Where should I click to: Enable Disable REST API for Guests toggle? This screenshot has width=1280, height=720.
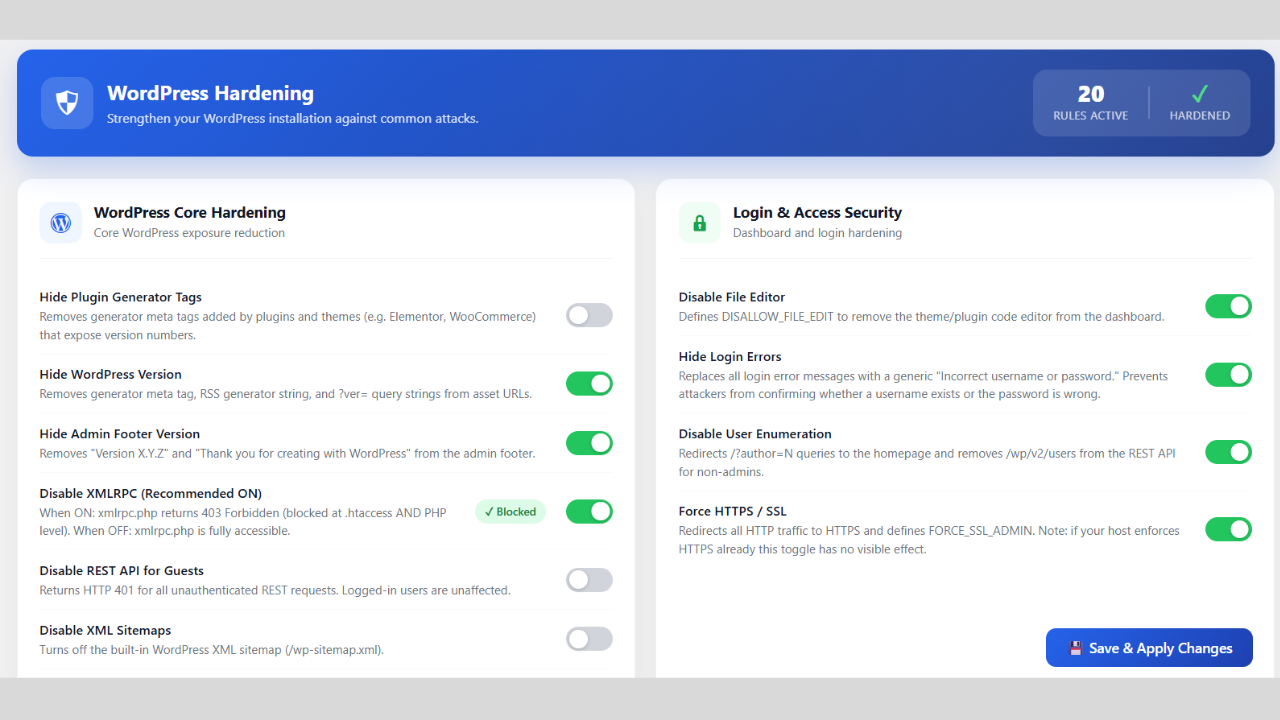(589, 579)
